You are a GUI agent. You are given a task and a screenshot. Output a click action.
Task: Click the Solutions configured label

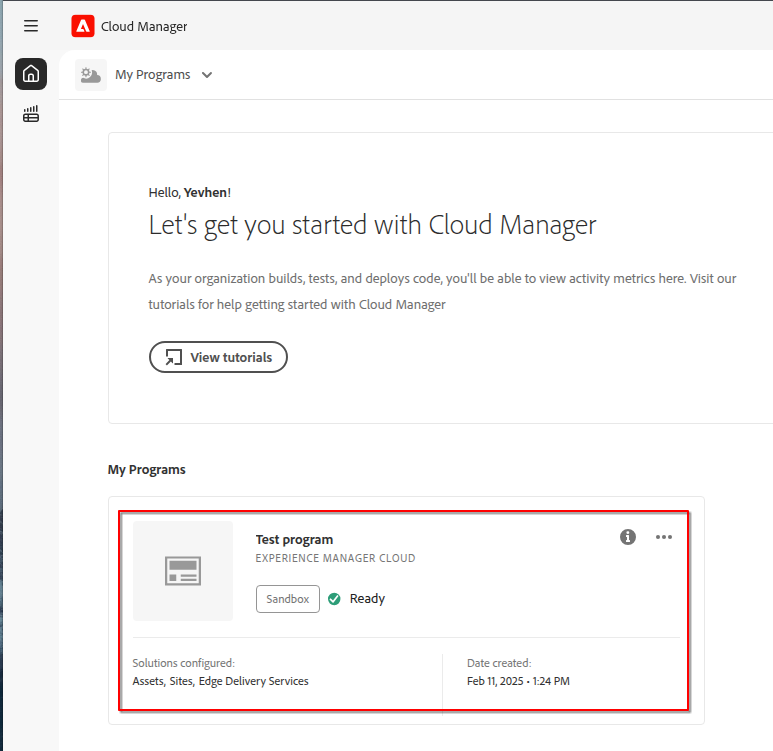(183, 663)
